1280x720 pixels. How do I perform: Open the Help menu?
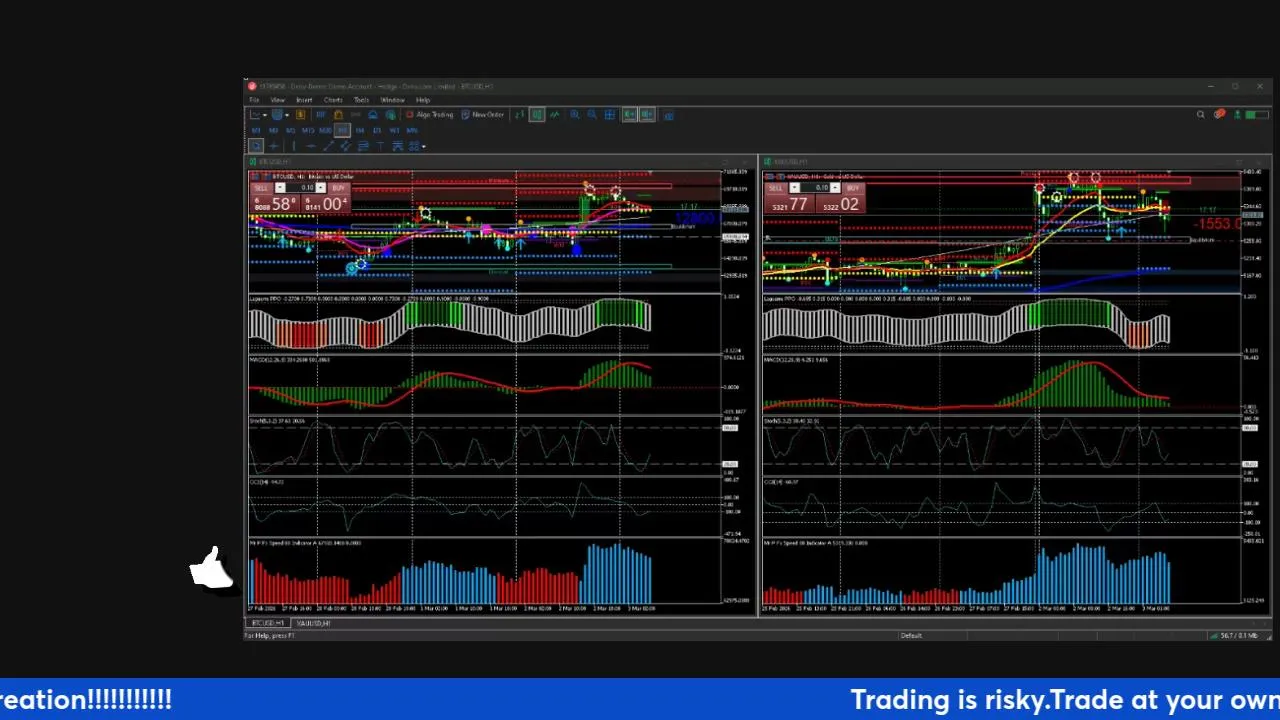[423, 100]
